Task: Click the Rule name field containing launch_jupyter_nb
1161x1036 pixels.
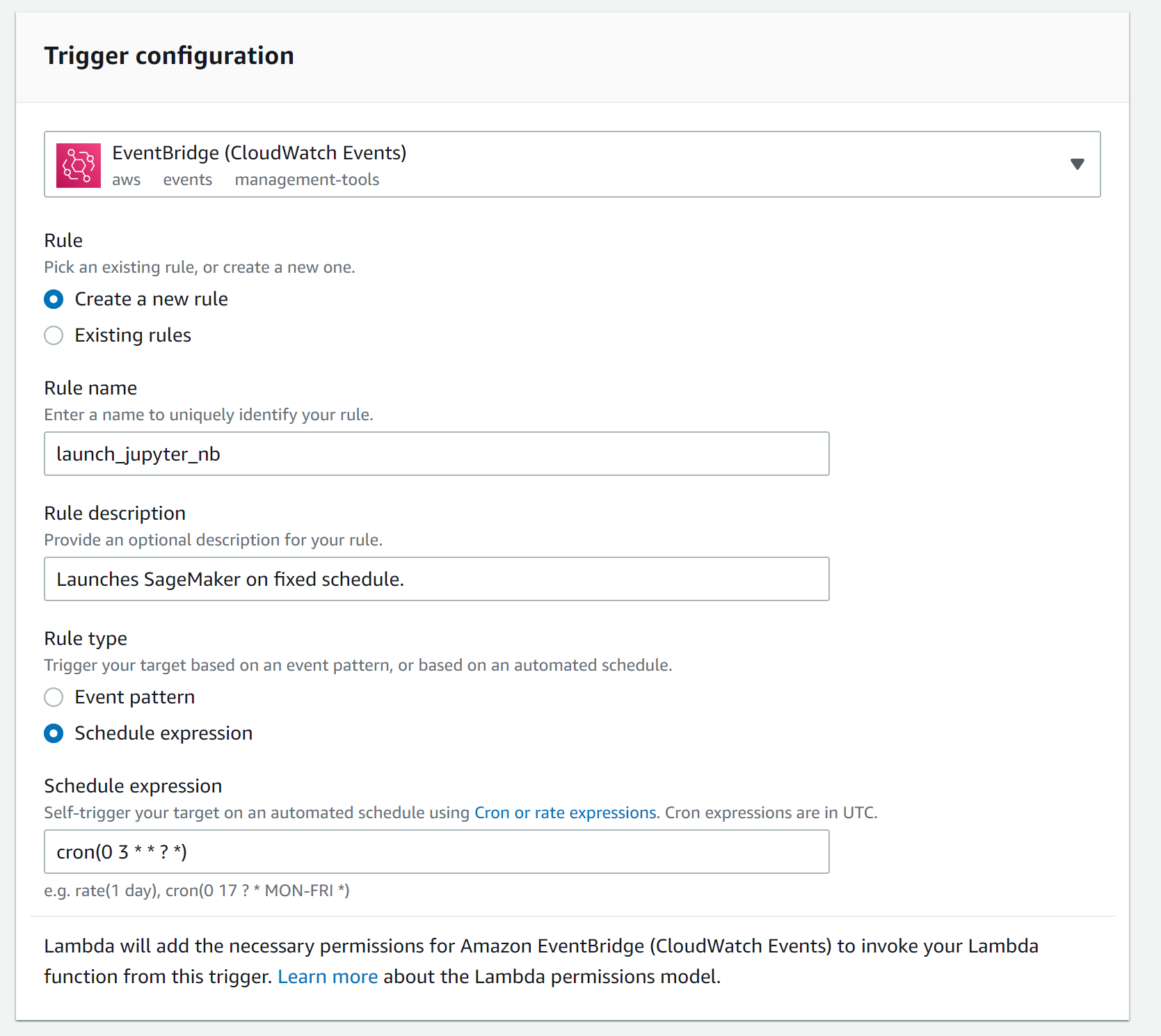Action: (436, 454)
